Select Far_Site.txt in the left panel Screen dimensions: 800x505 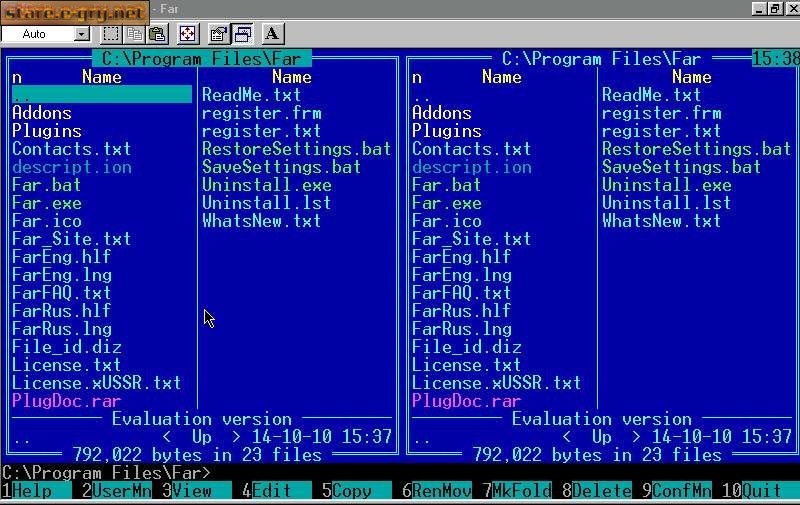pyautogui.click(x=71, y=239)
